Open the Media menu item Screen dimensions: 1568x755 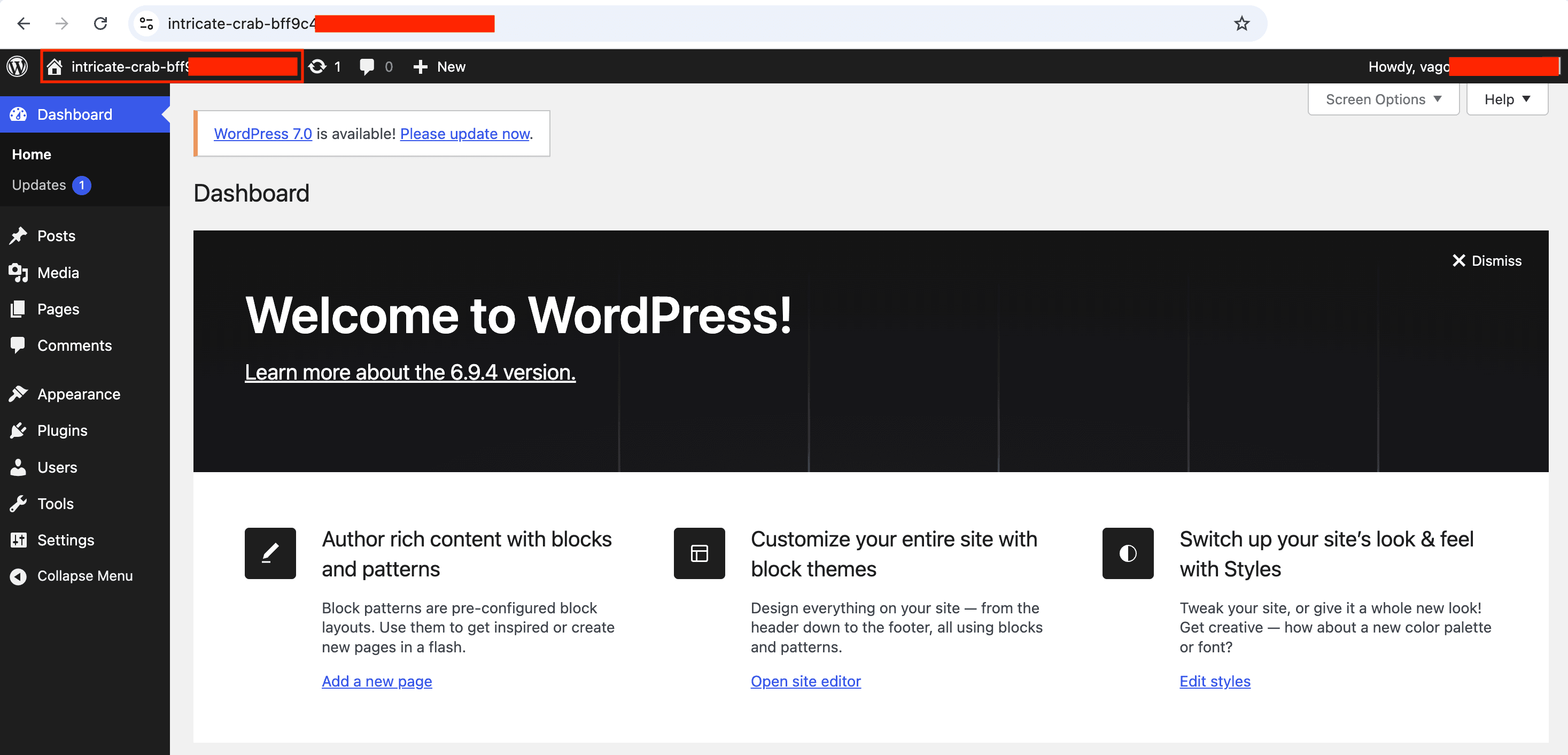point(84,273)
